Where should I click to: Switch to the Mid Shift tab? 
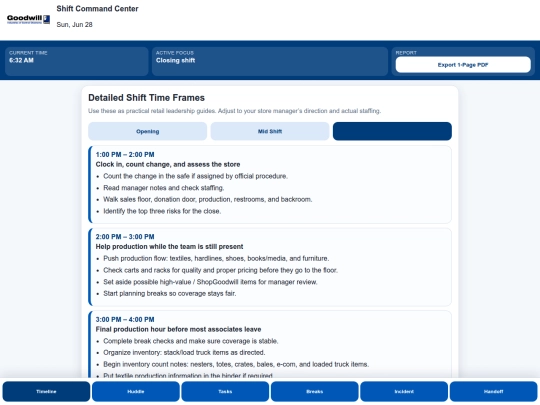pyautogui.click(x=270, y=131)
